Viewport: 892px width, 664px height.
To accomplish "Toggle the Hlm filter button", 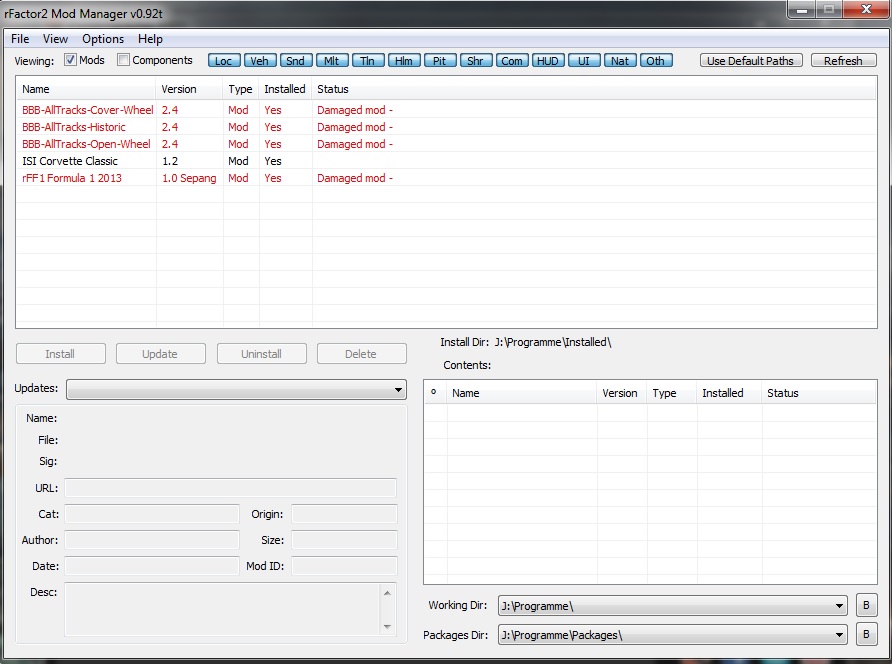I will 404,61.
